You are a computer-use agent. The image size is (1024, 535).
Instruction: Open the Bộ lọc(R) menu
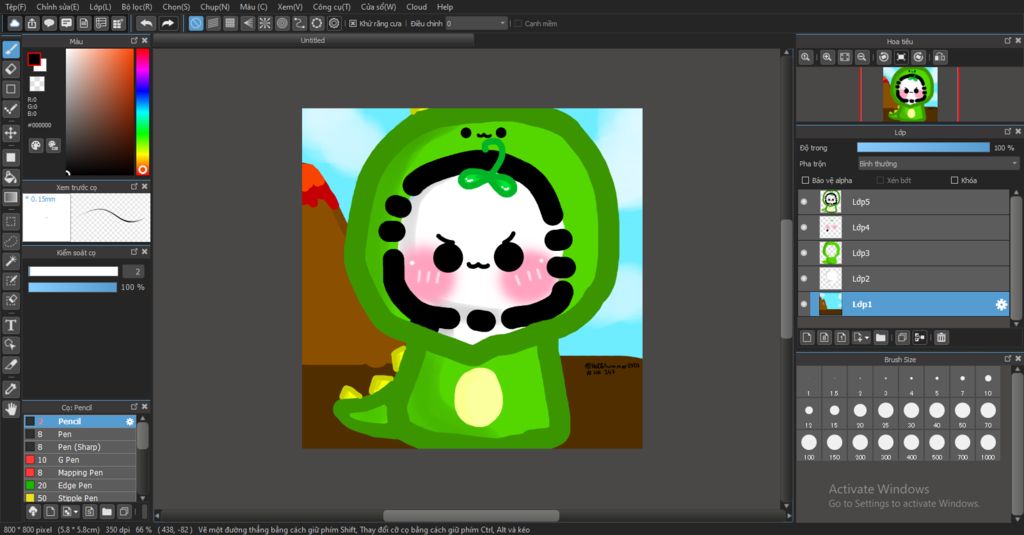(136, 7)
